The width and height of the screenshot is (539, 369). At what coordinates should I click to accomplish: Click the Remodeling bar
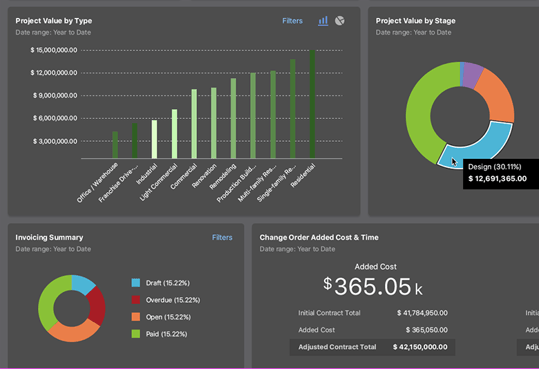pos(233,118)
